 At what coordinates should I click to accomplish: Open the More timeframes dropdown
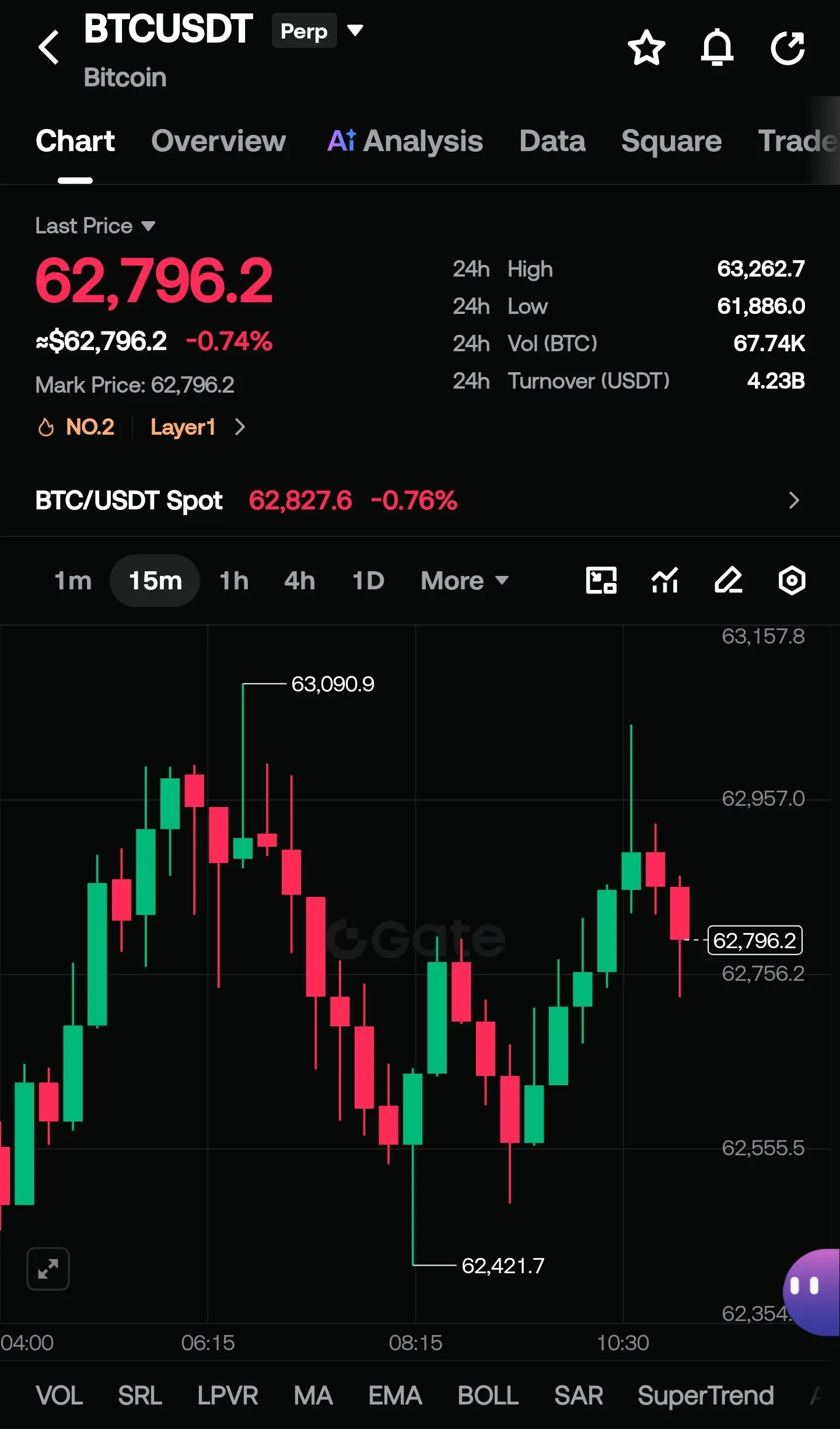[465, 581]
